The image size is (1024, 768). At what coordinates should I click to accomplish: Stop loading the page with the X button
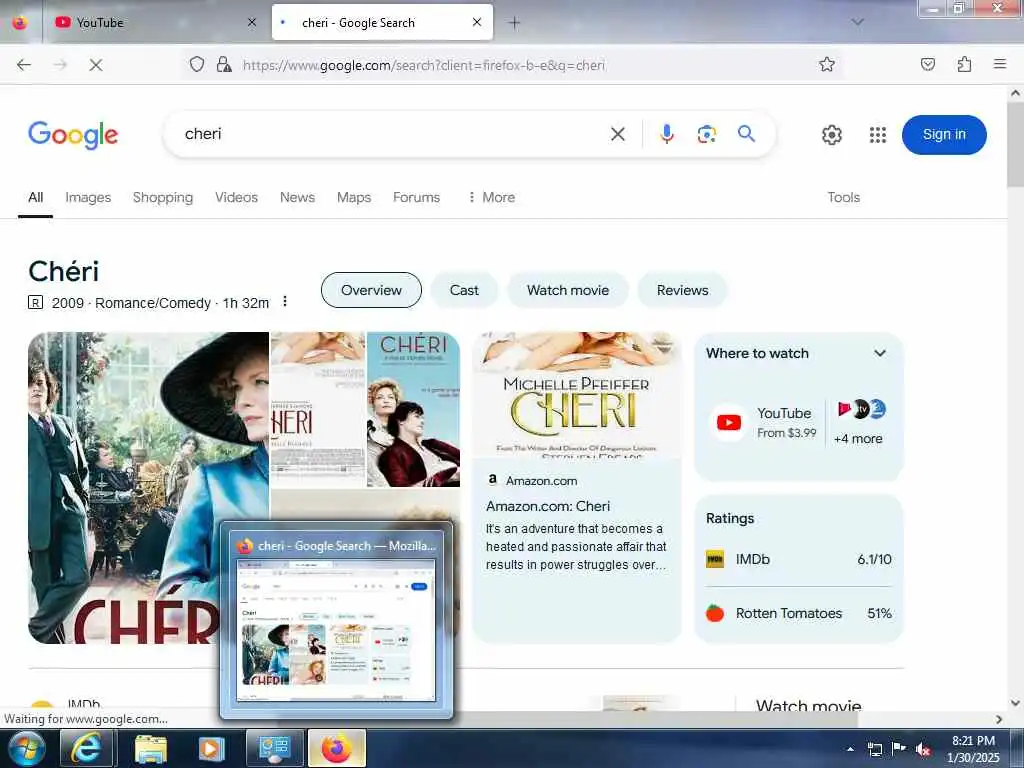[x=95, y=65]
